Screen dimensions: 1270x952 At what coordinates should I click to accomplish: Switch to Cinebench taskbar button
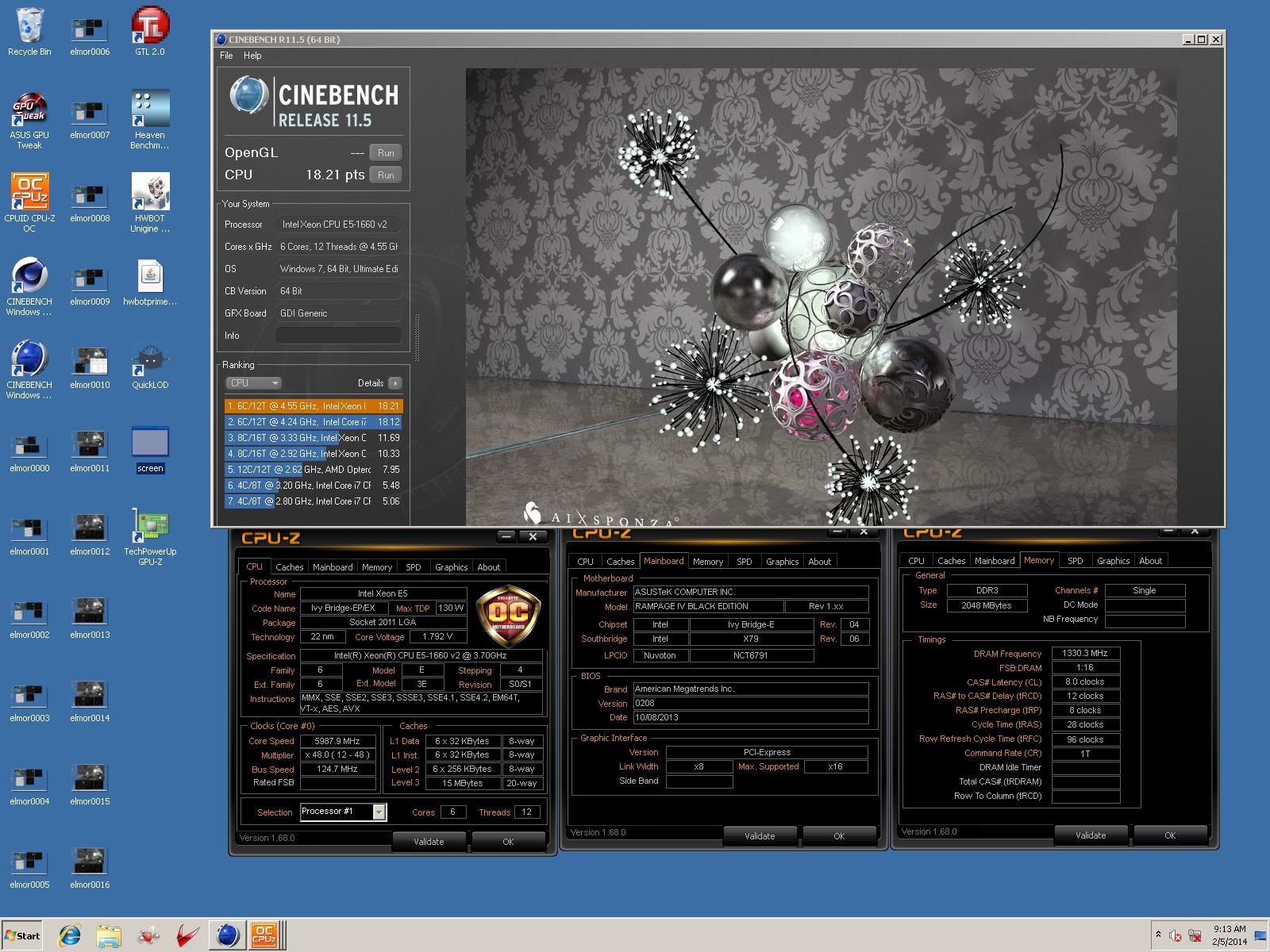tap(227, 936)
